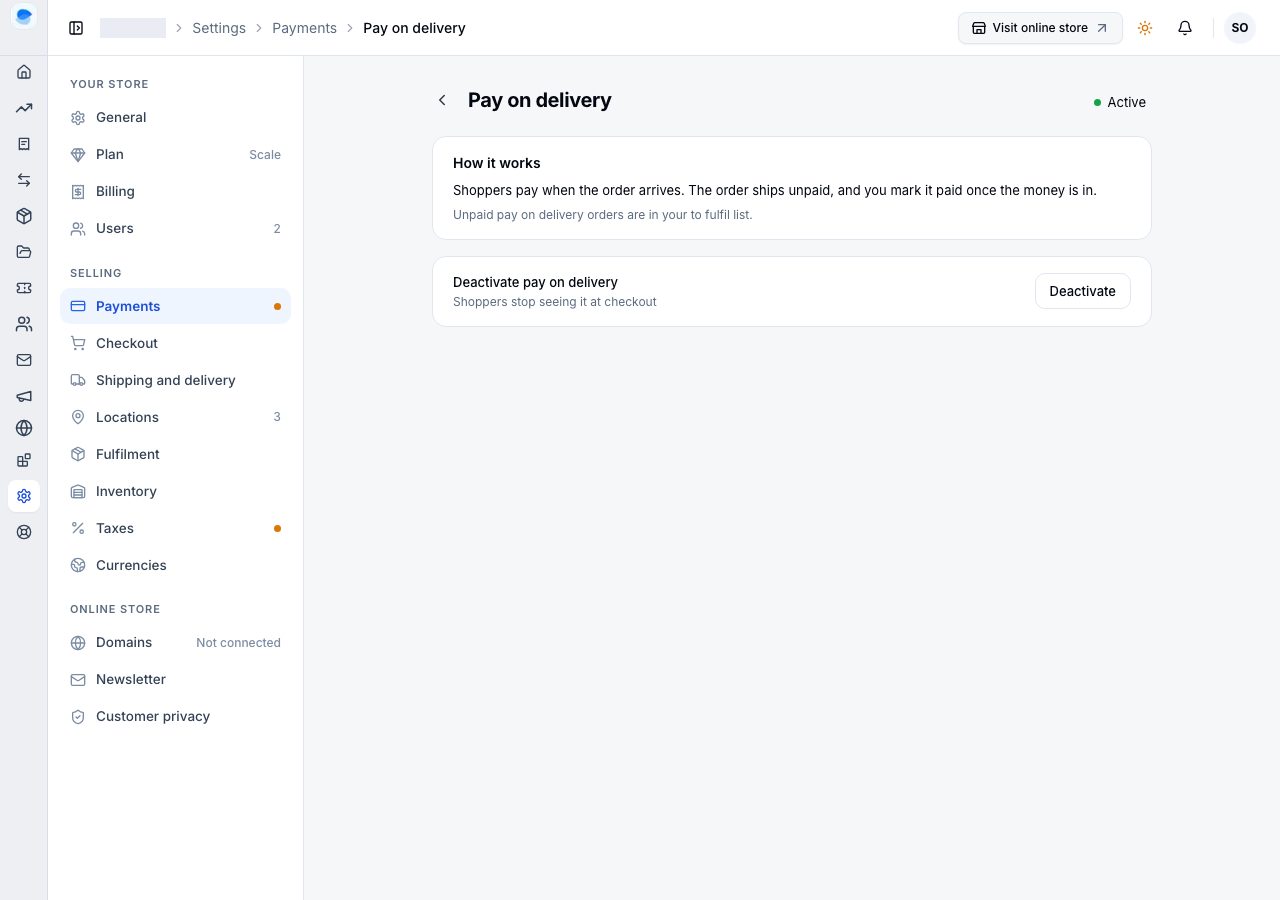Click the globe icon in the left rail
The height and width of the screenshot is (900, 1280).
tap(24, 428)
